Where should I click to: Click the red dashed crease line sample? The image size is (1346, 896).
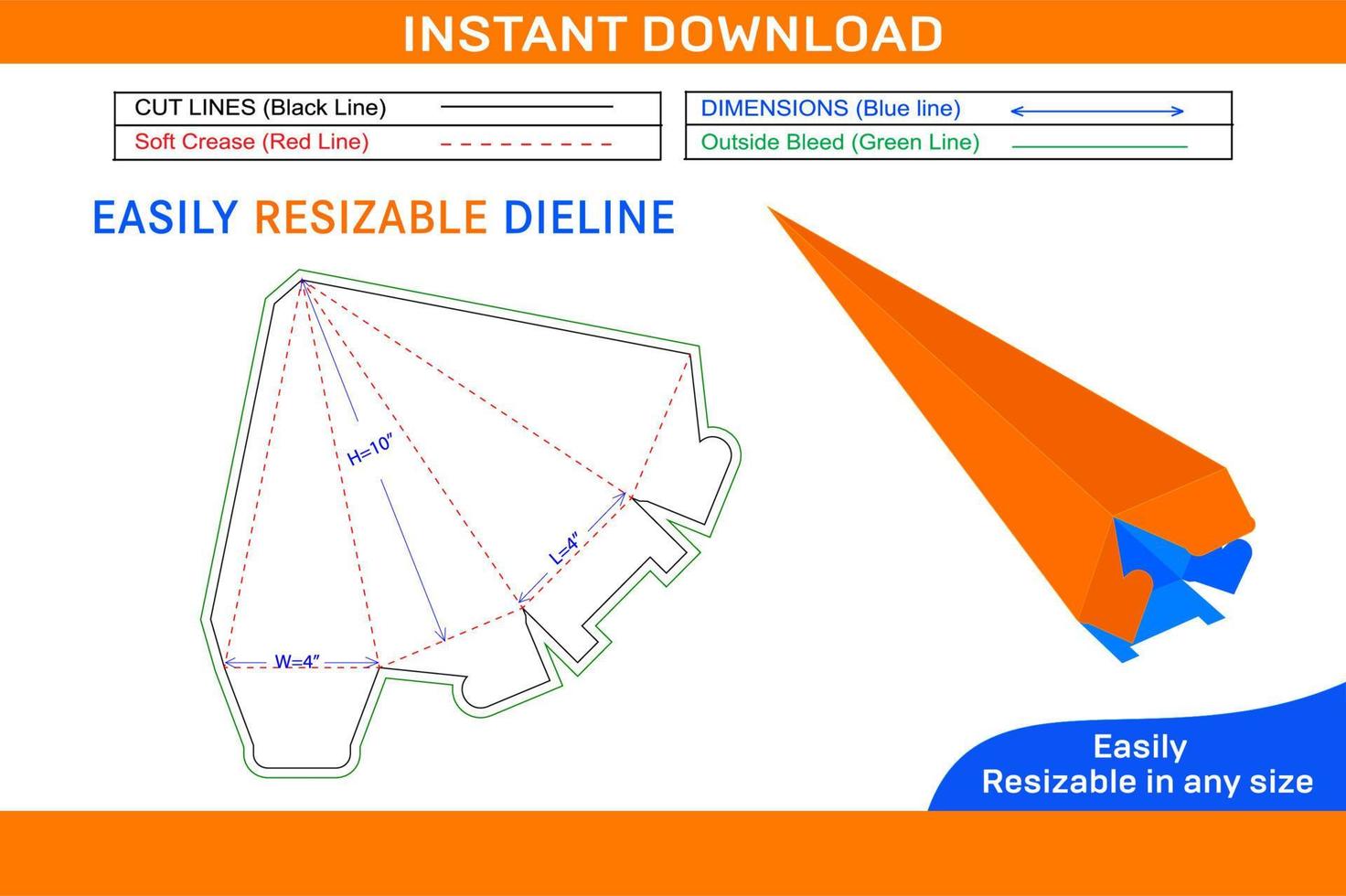(527, 144)
